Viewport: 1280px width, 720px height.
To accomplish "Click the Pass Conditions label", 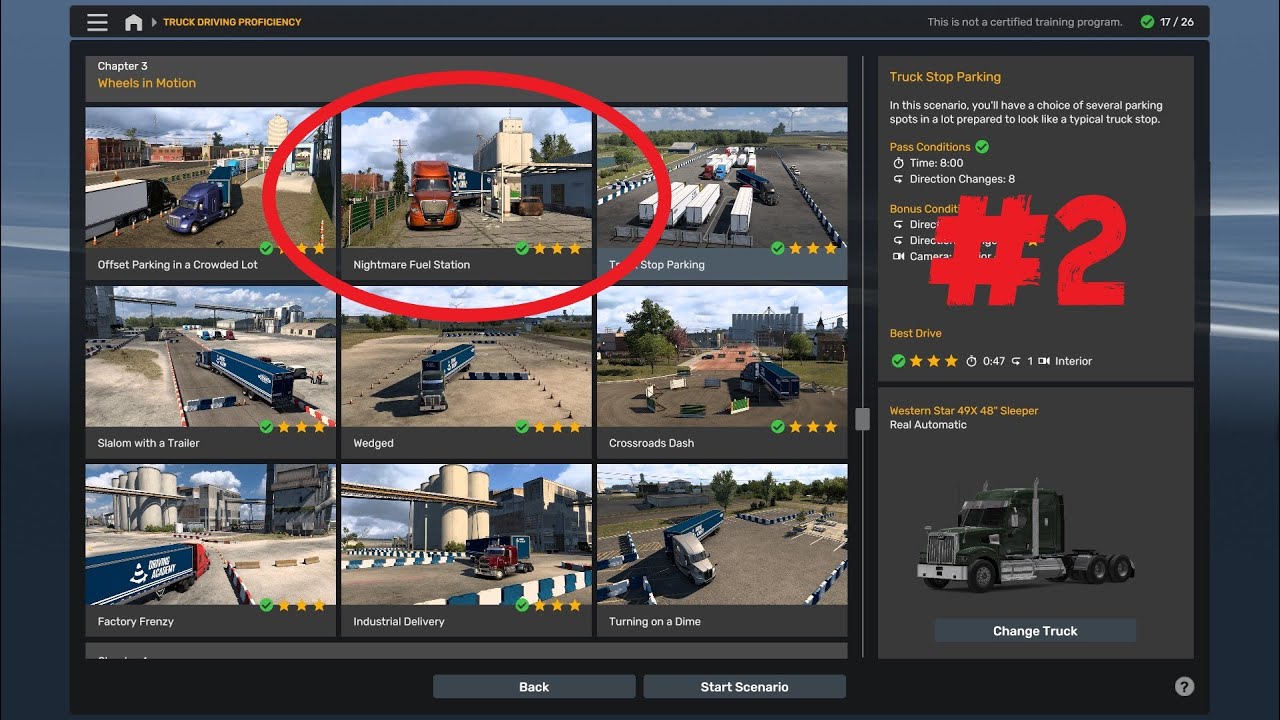I will coord(930,147).
